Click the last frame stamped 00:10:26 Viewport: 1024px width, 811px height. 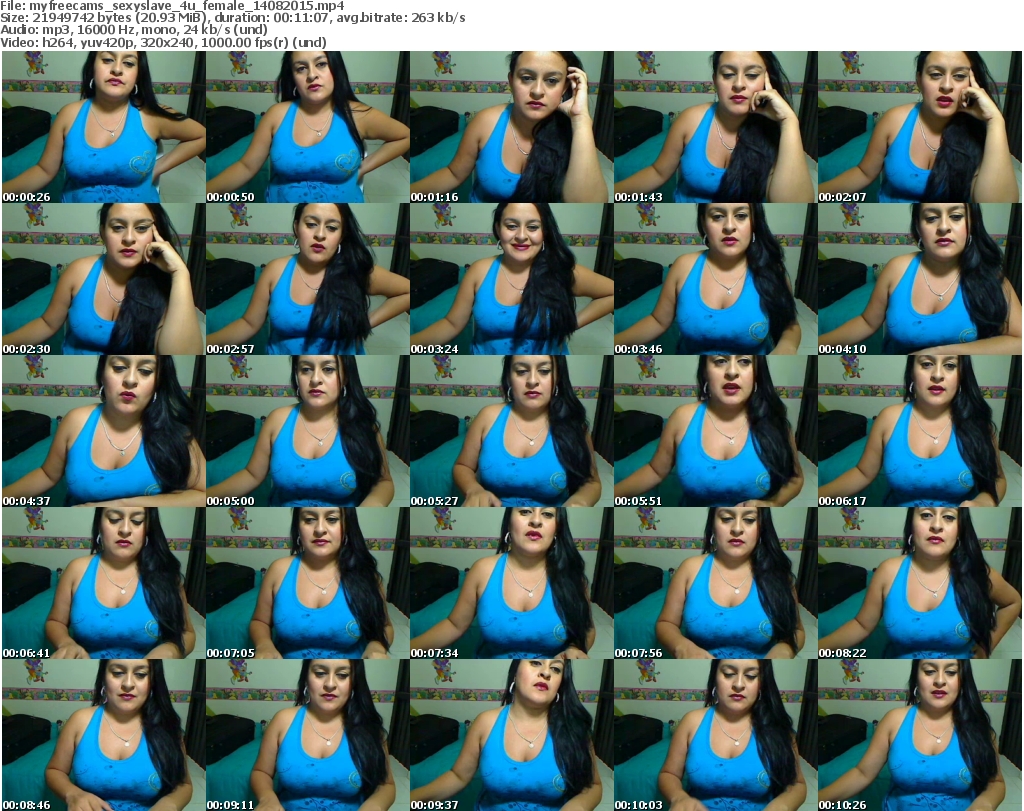[x=920, y=735]
